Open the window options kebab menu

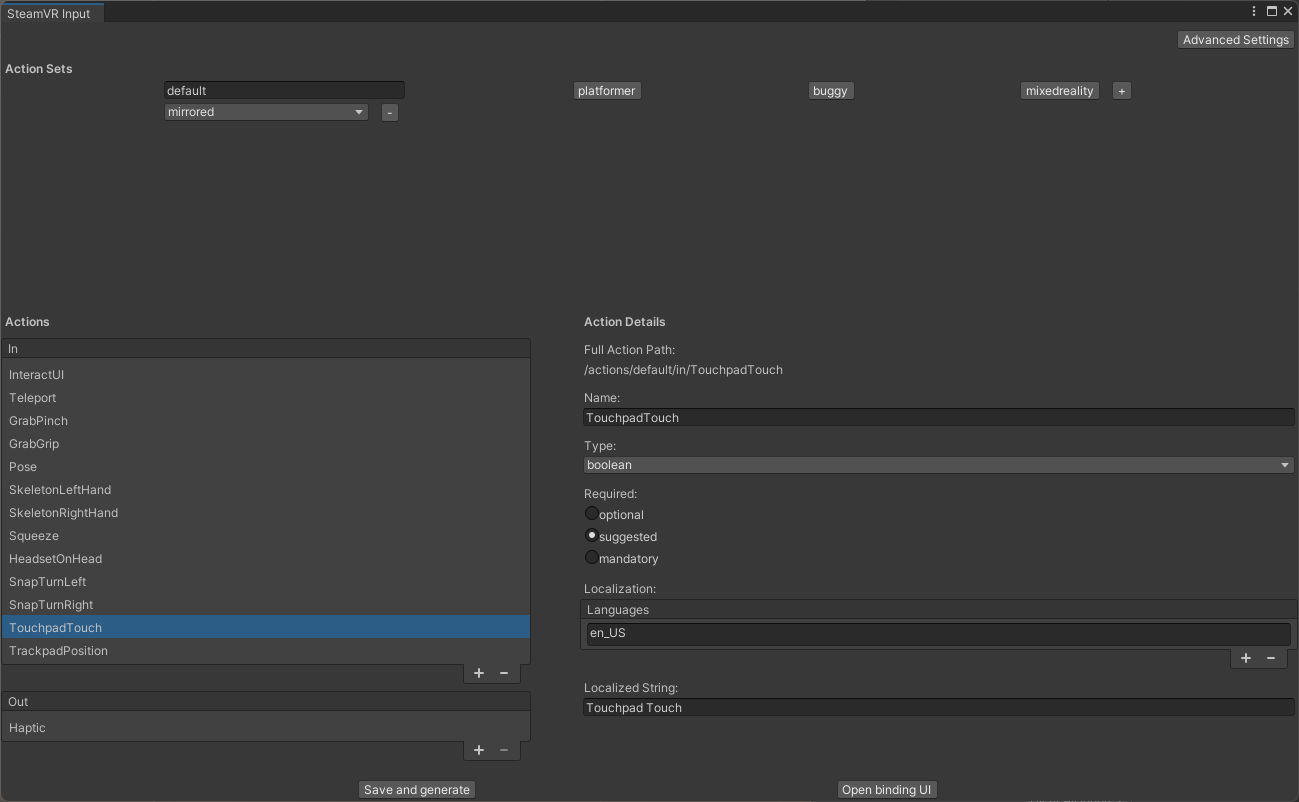coord(1254,11)
